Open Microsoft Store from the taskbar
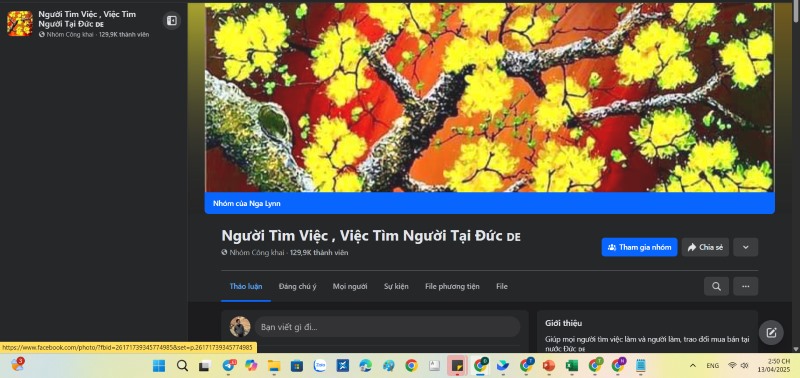 [x=297, y=366]
